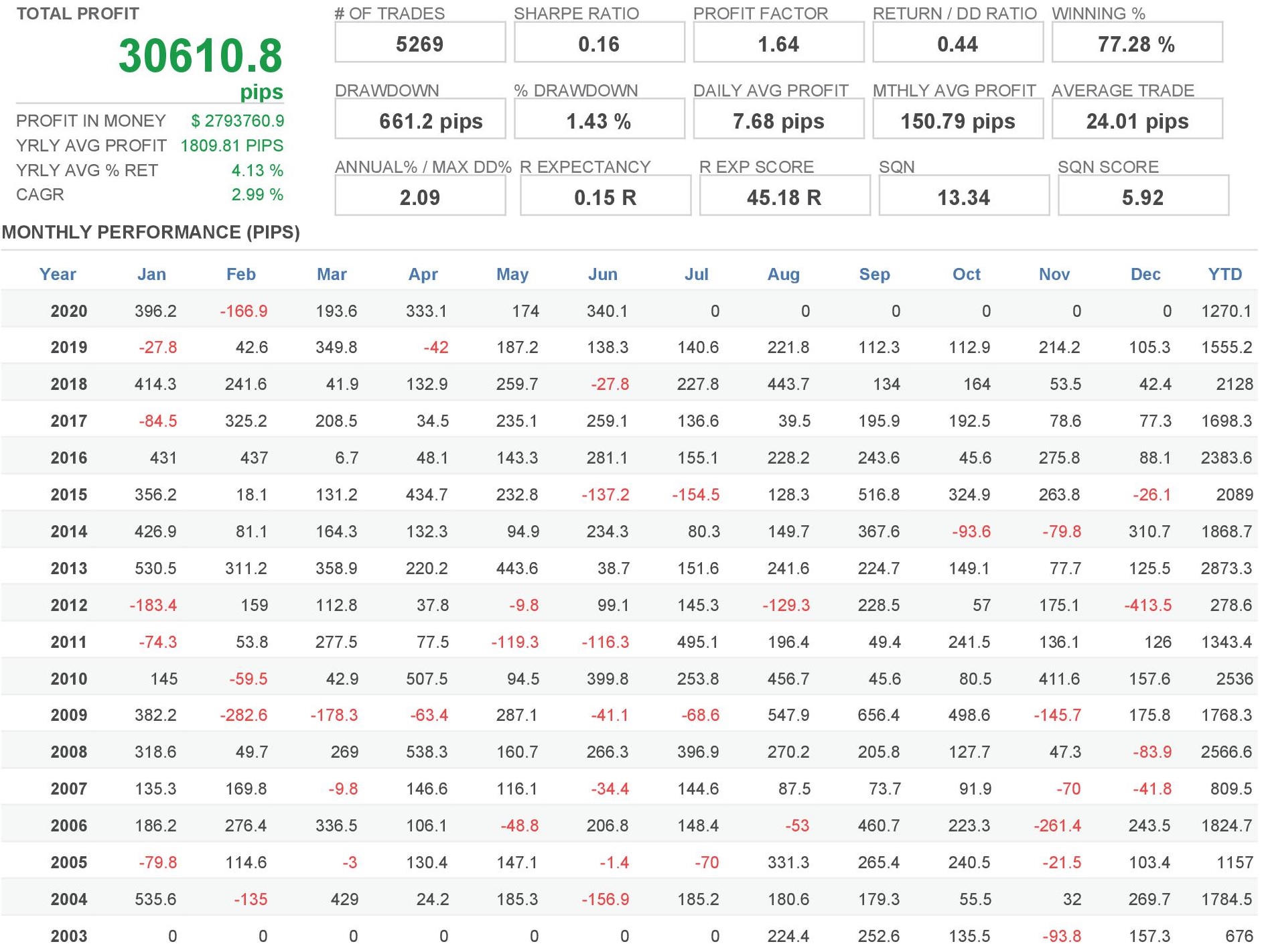
Task: Sort by the YTD column header
Action: [x=1224, y=274]
